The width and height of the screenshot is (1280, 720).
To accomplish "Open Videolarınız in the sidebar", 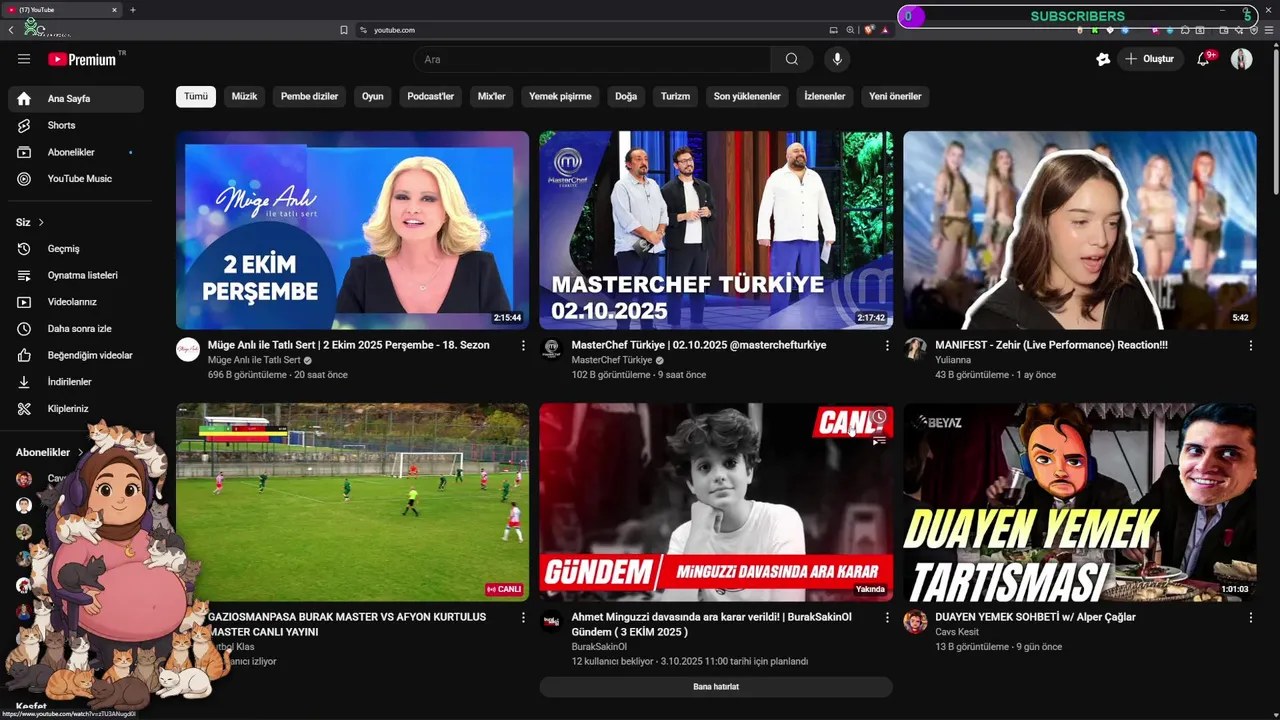I will 76,302.
